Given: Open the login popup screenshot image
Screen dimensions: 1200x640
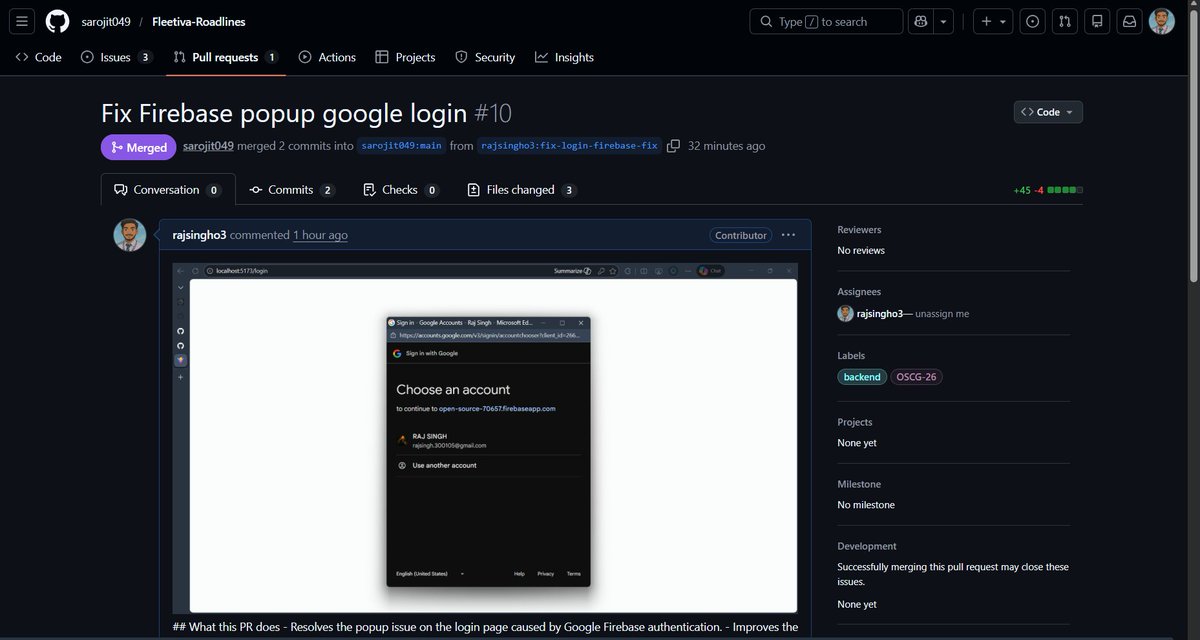Looking at the screenshot, I should pos(485,438).
